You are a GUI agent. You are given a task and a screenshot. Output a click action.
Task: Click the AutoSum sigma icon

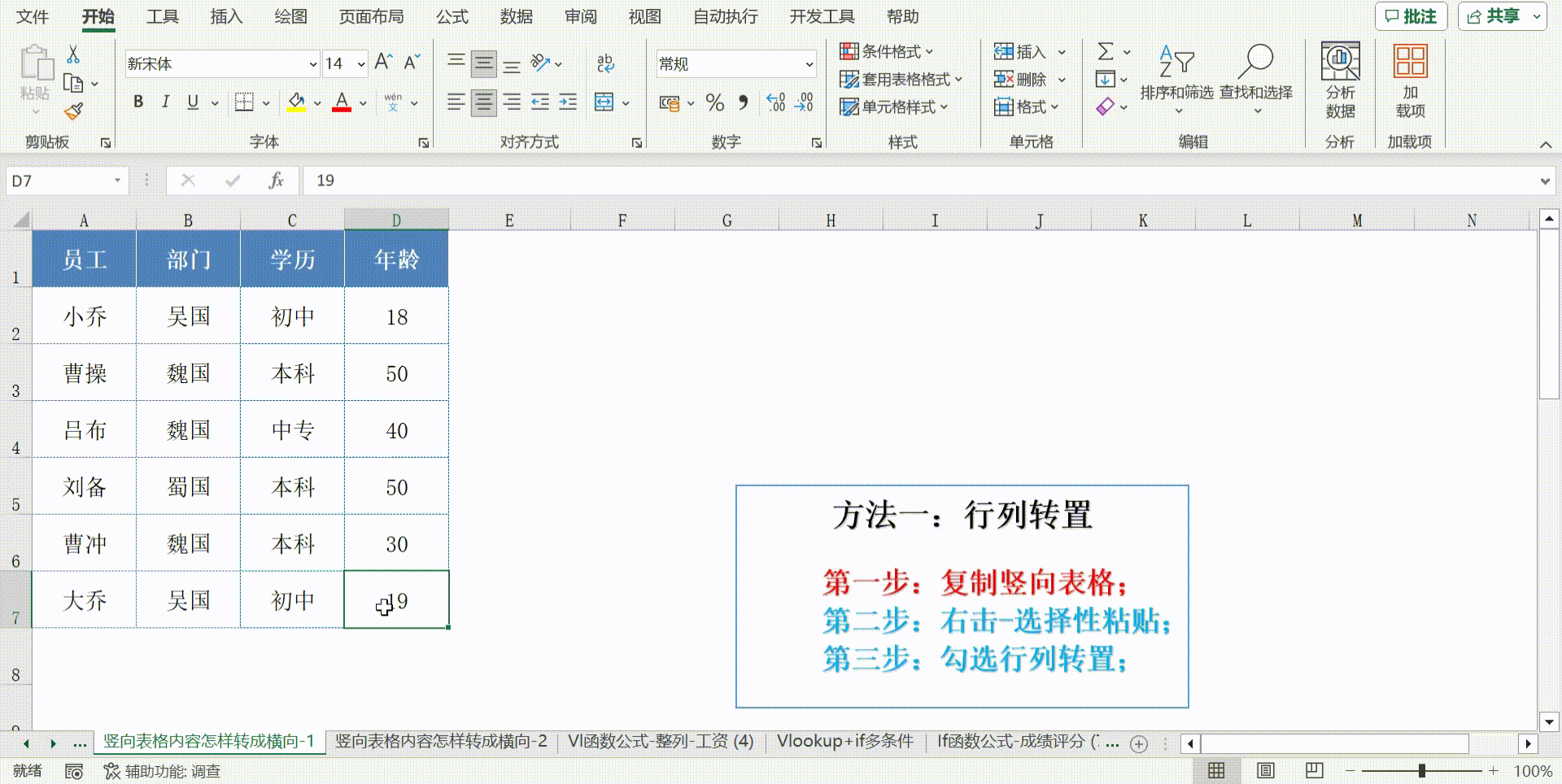click(x=1106, y=52)
